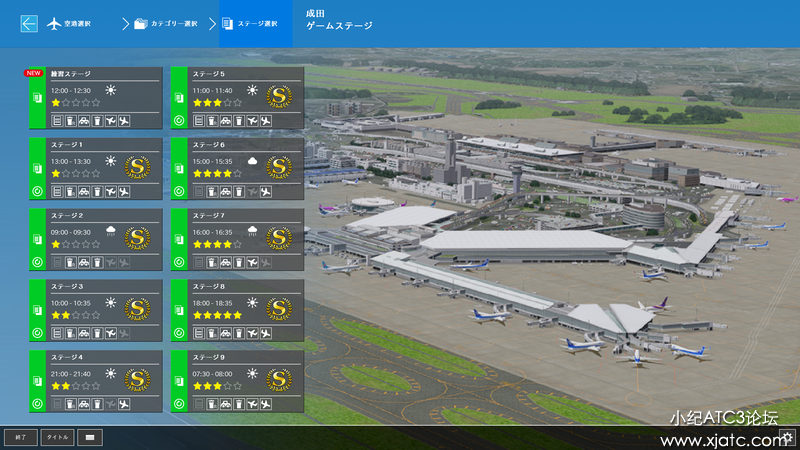Click the chevron before ステージ選択
This screenshot has width=800, height=450.
coord(212,23)
